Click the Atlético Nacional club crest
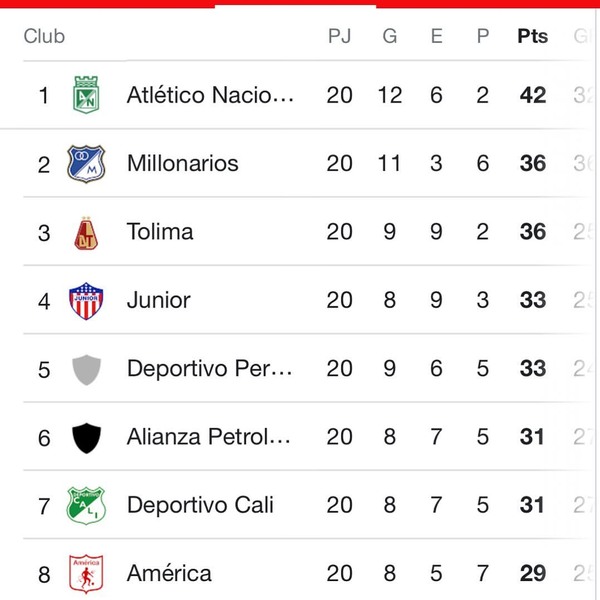The height and width of the screenshot is (600, 600). point(85,95)
